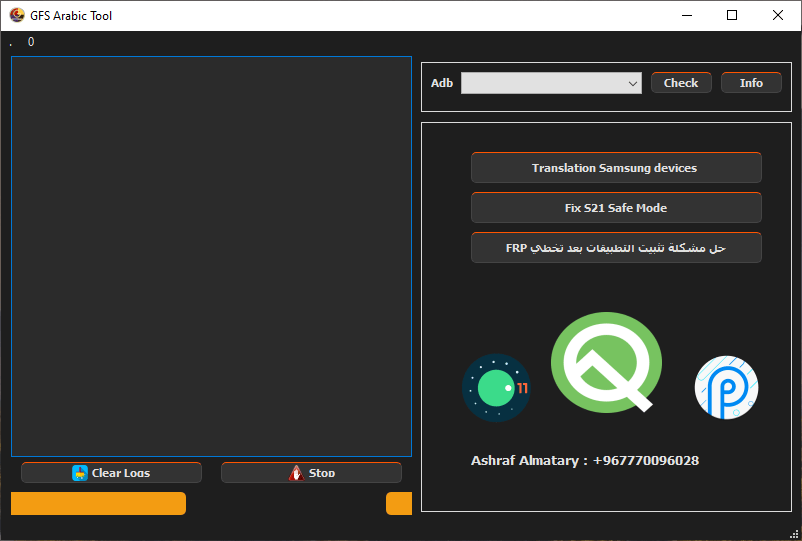This screenshot has width=802, height=541.
Task: Click the Android 11 logo
Action: (496, 388)
